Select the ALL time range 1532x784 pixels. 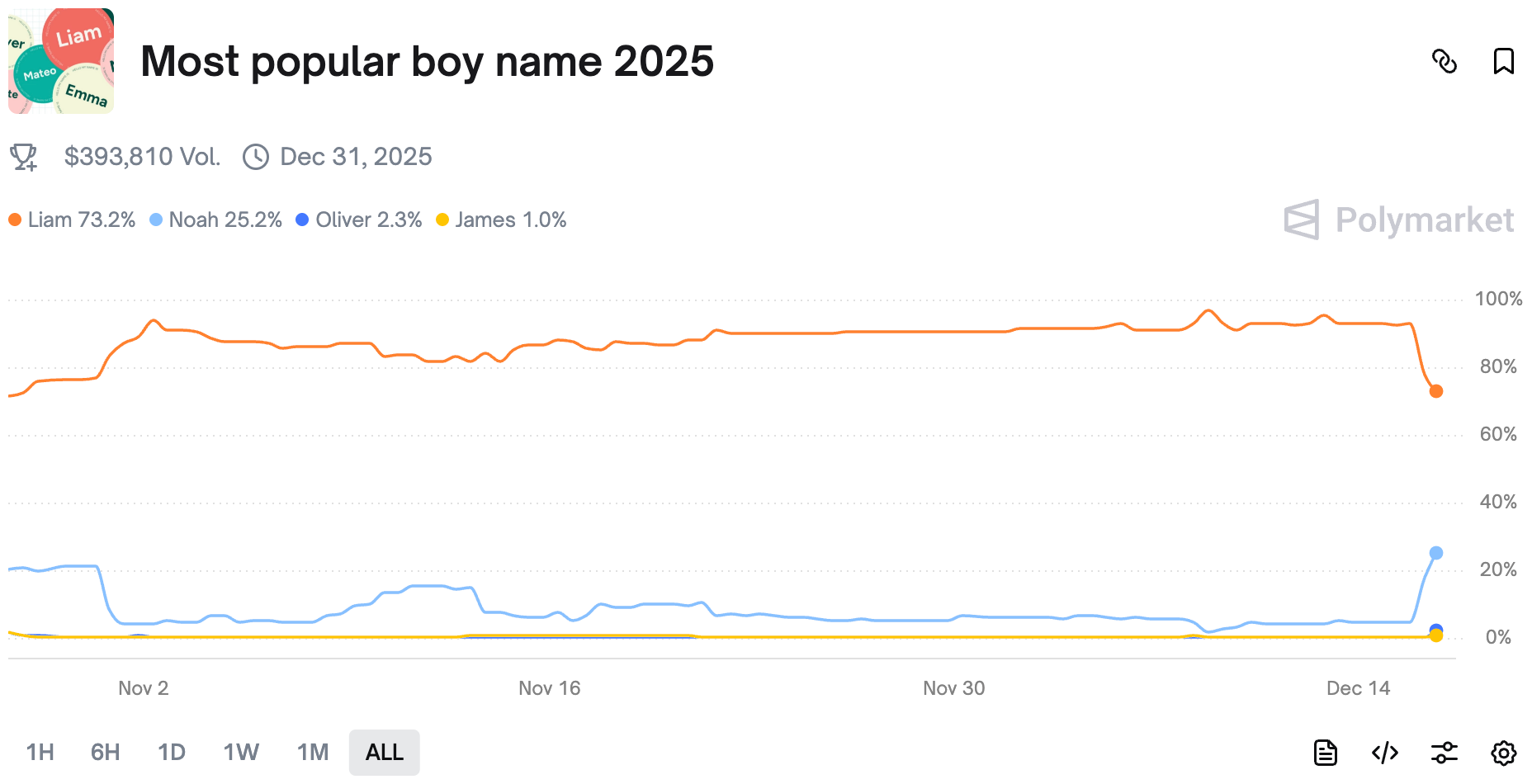tap(384, 753)
